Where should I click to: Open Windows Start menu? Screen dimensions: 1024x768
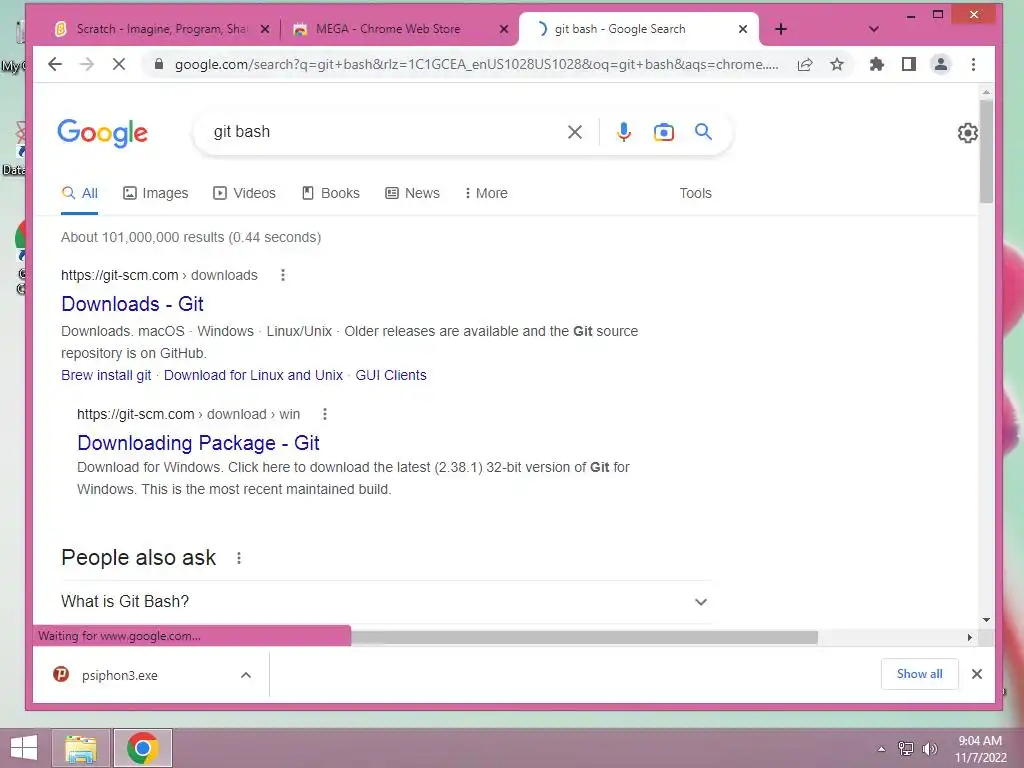[24, 748]
